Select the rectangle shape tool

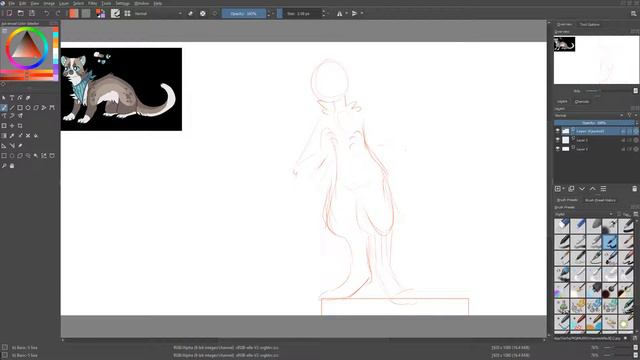pos(20,108)
